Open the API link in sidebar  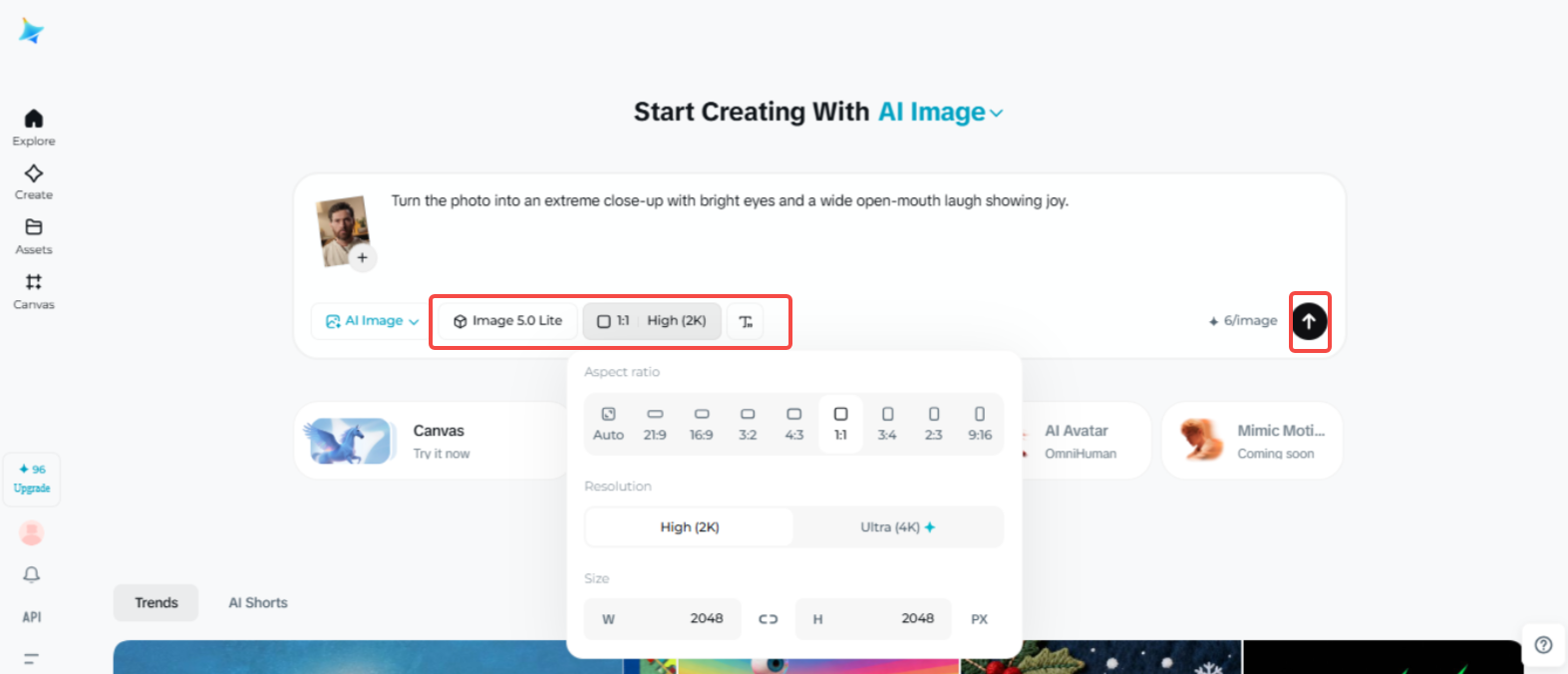point(32,617)
